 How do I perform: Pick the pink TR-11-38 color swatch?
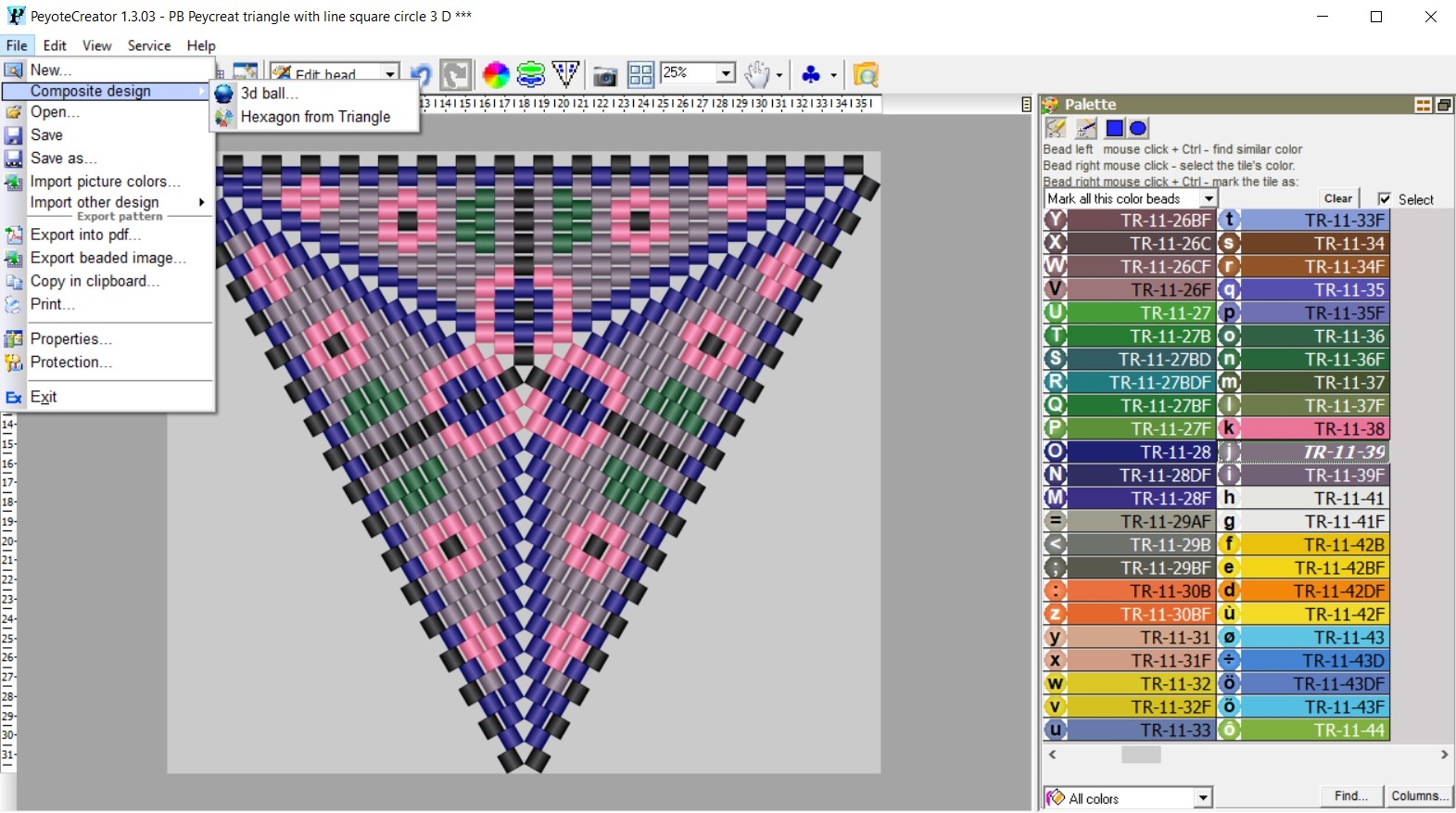1314,428
